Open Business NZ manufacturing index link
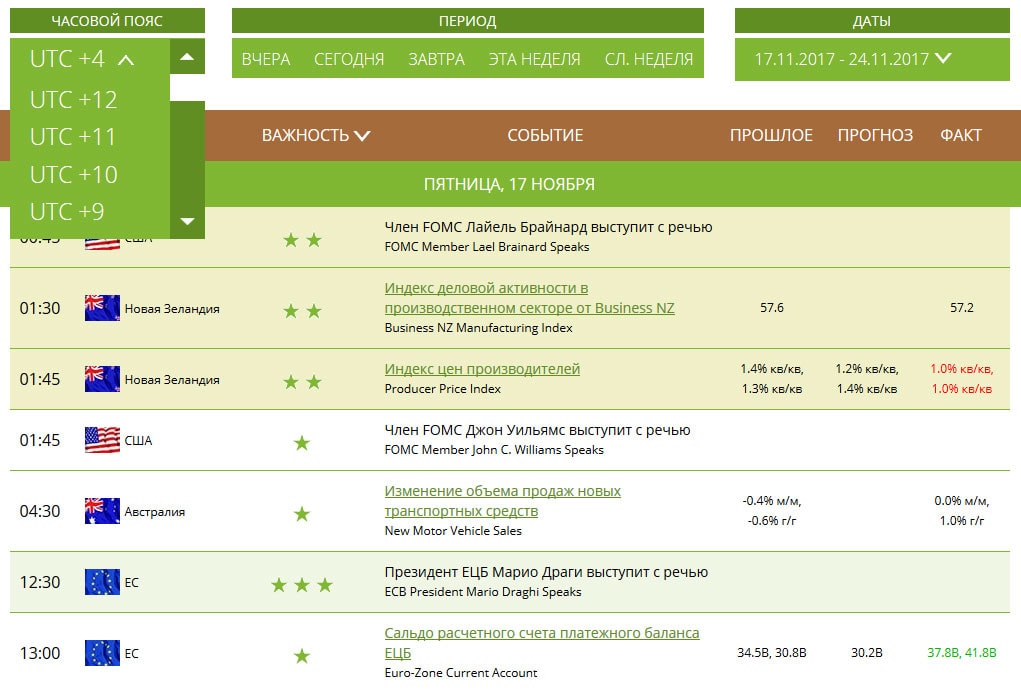Viewport: 1021px width, 692px height. pos(529,298)
